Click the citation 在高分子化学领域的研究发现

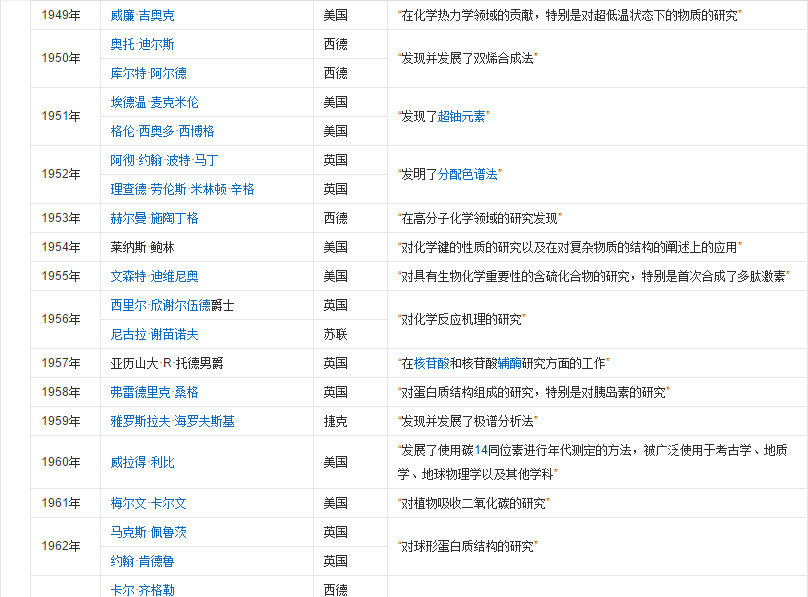(x=480, y=218)
